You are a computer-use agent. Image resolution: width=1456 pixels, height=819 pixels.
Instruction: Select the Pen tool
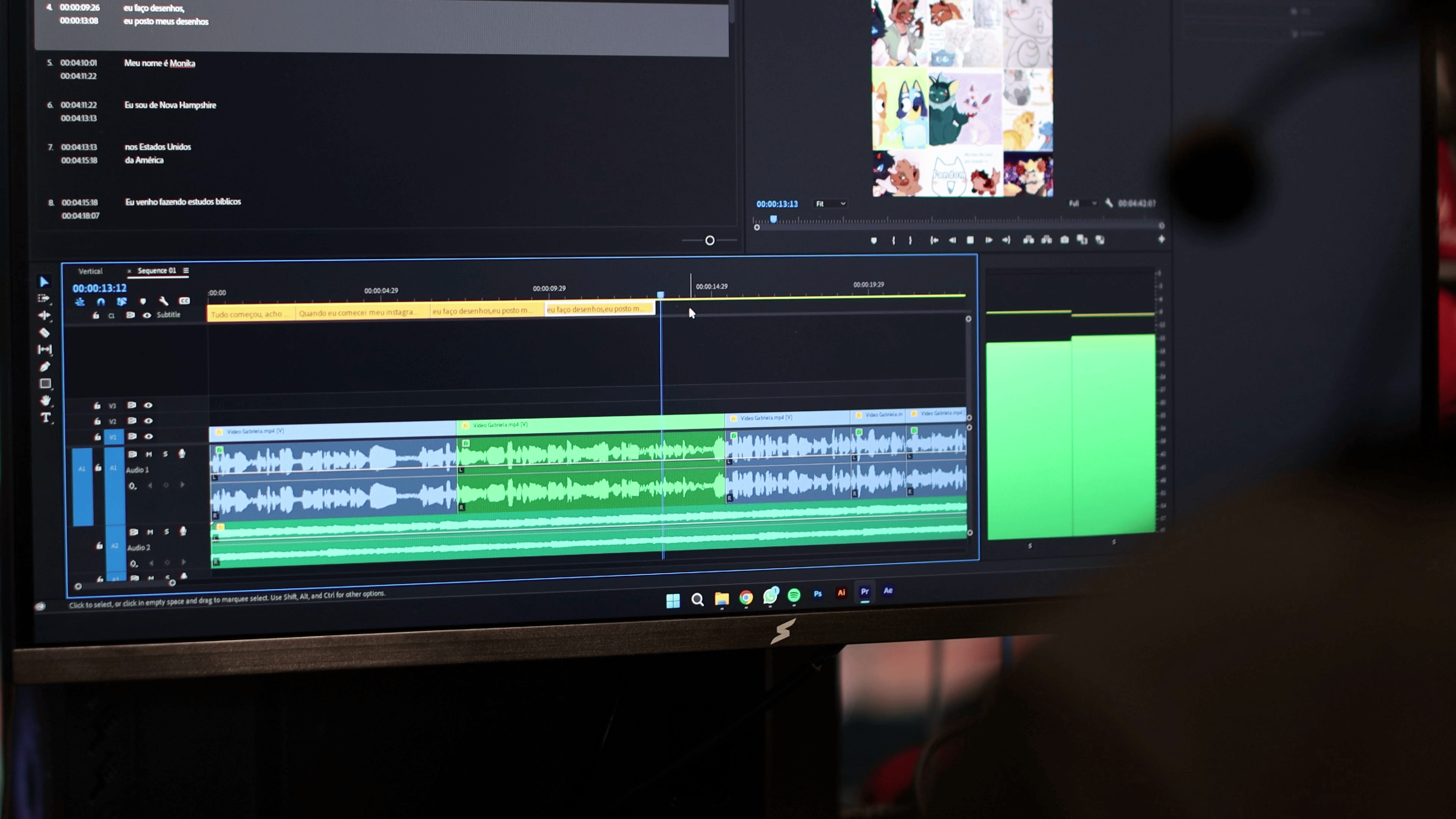[45, 366]
